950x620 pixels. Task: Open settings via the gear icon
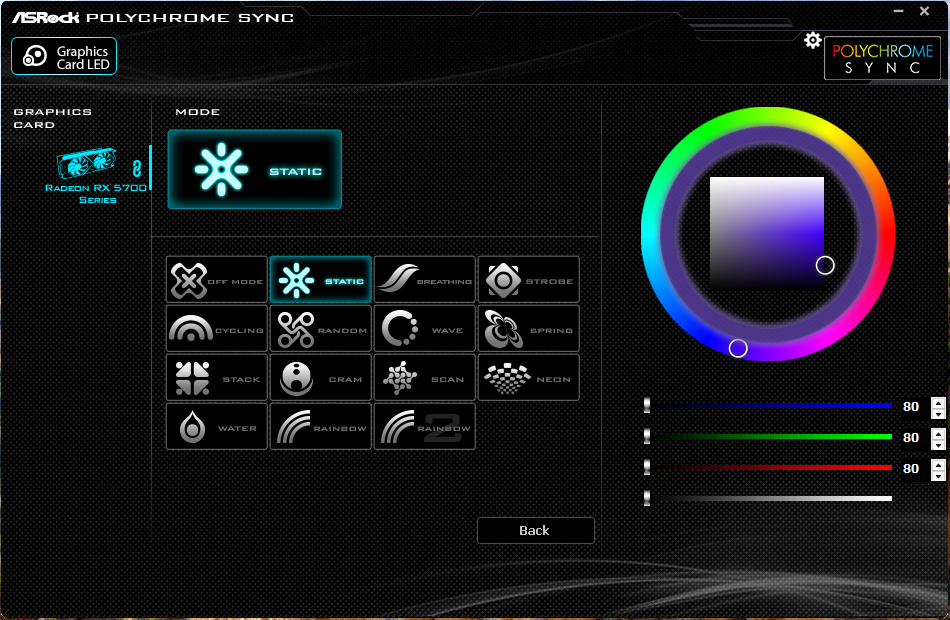click(812, 41)
